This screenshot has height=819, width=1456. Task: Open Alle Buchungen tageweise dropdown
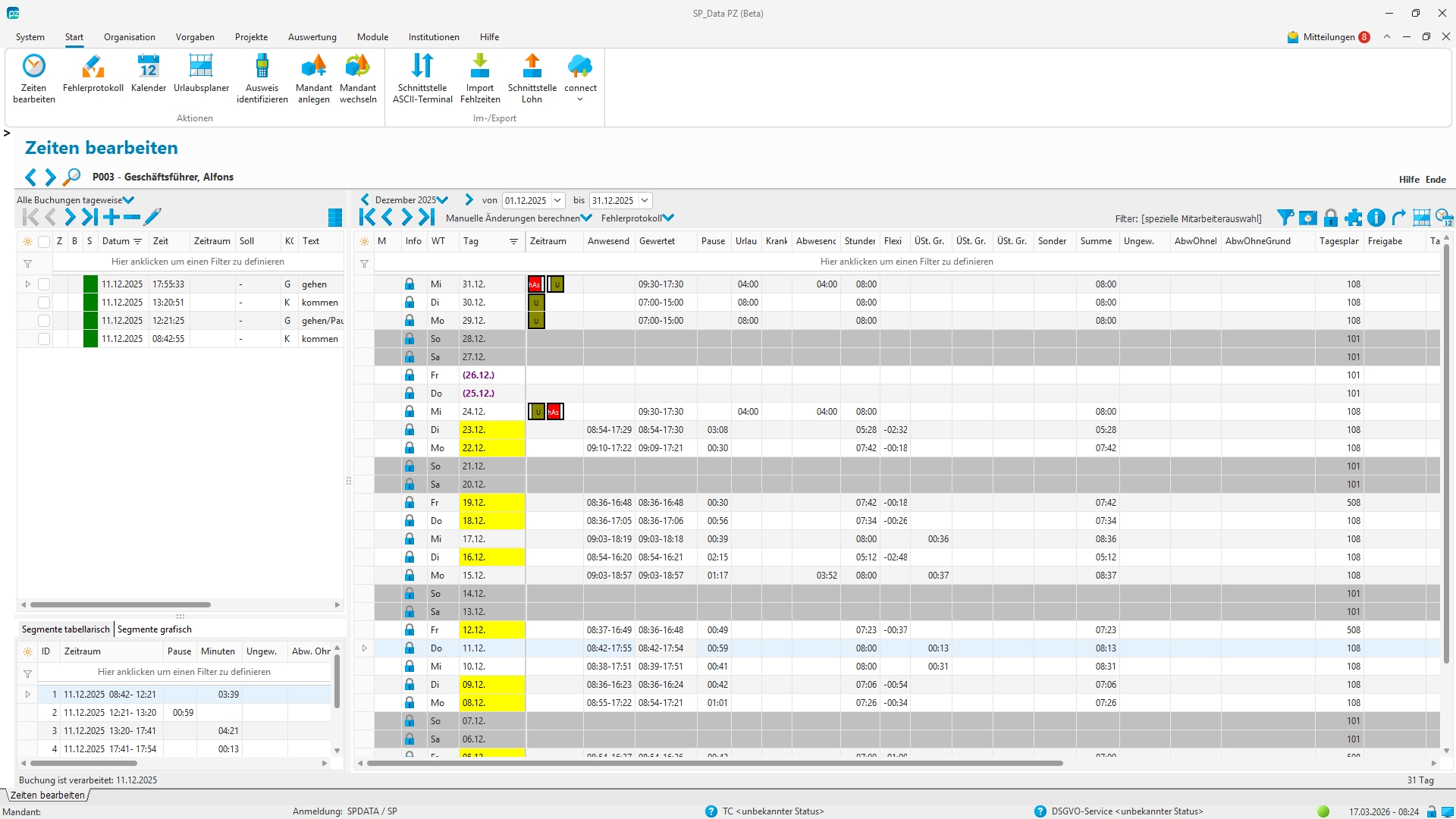pos(128,200)
